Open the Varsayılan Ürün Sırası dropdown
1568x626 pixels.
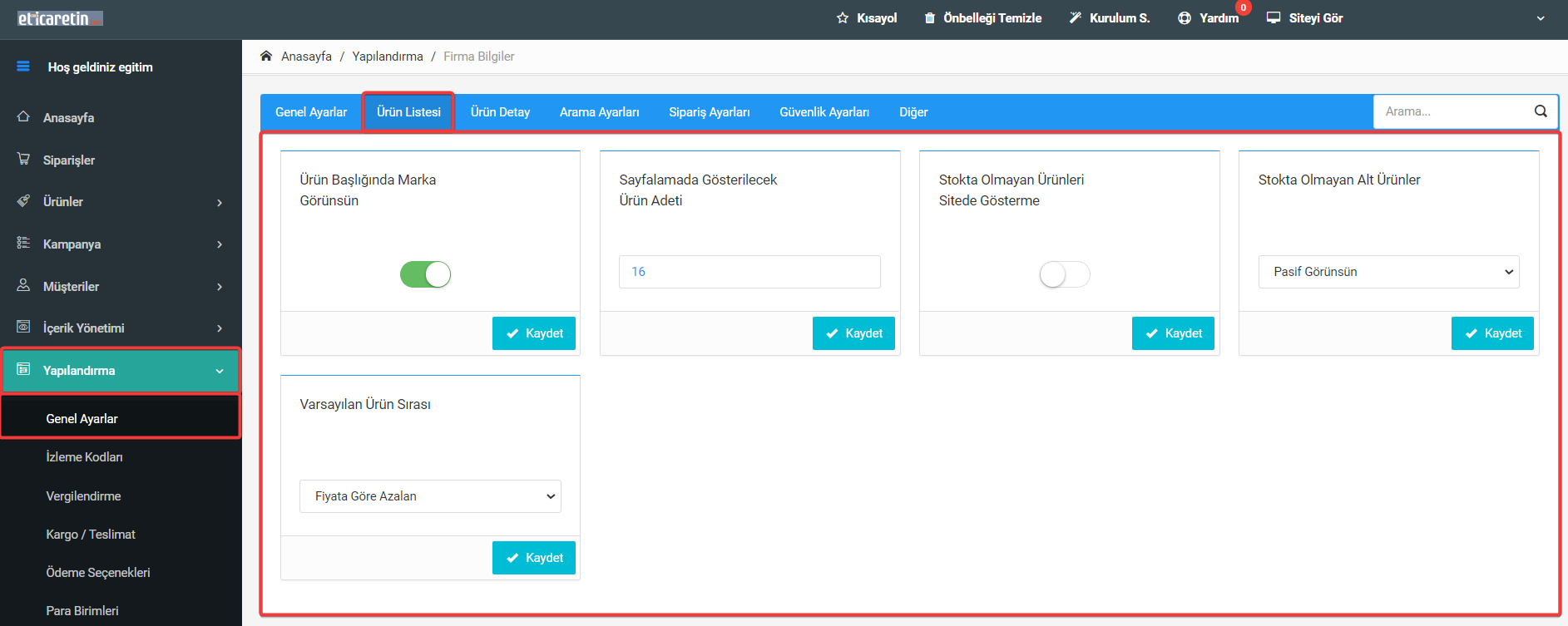(430, 496)
